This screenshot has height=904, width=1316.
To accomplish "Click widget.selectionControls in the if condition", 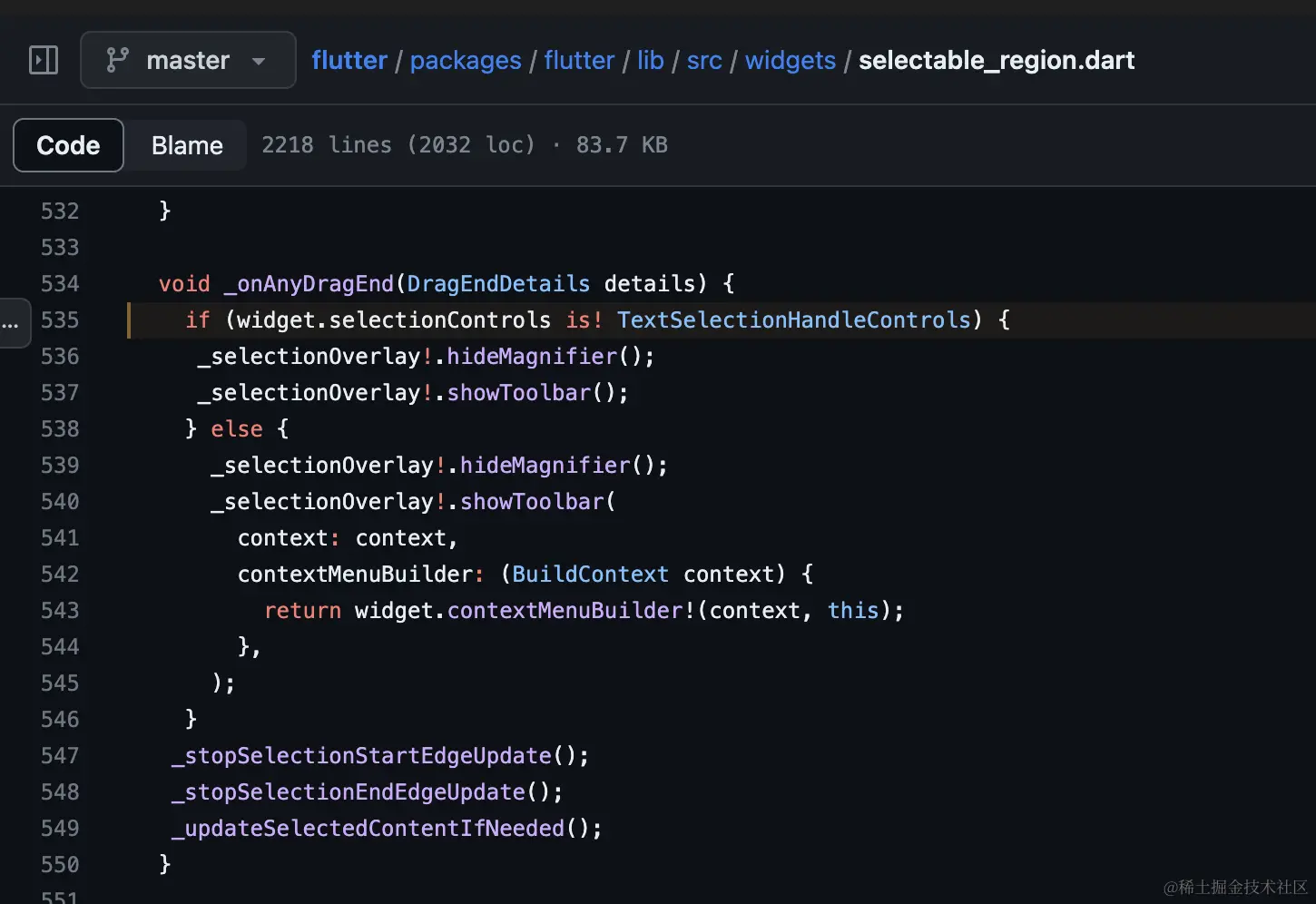I will coord(394,320).
